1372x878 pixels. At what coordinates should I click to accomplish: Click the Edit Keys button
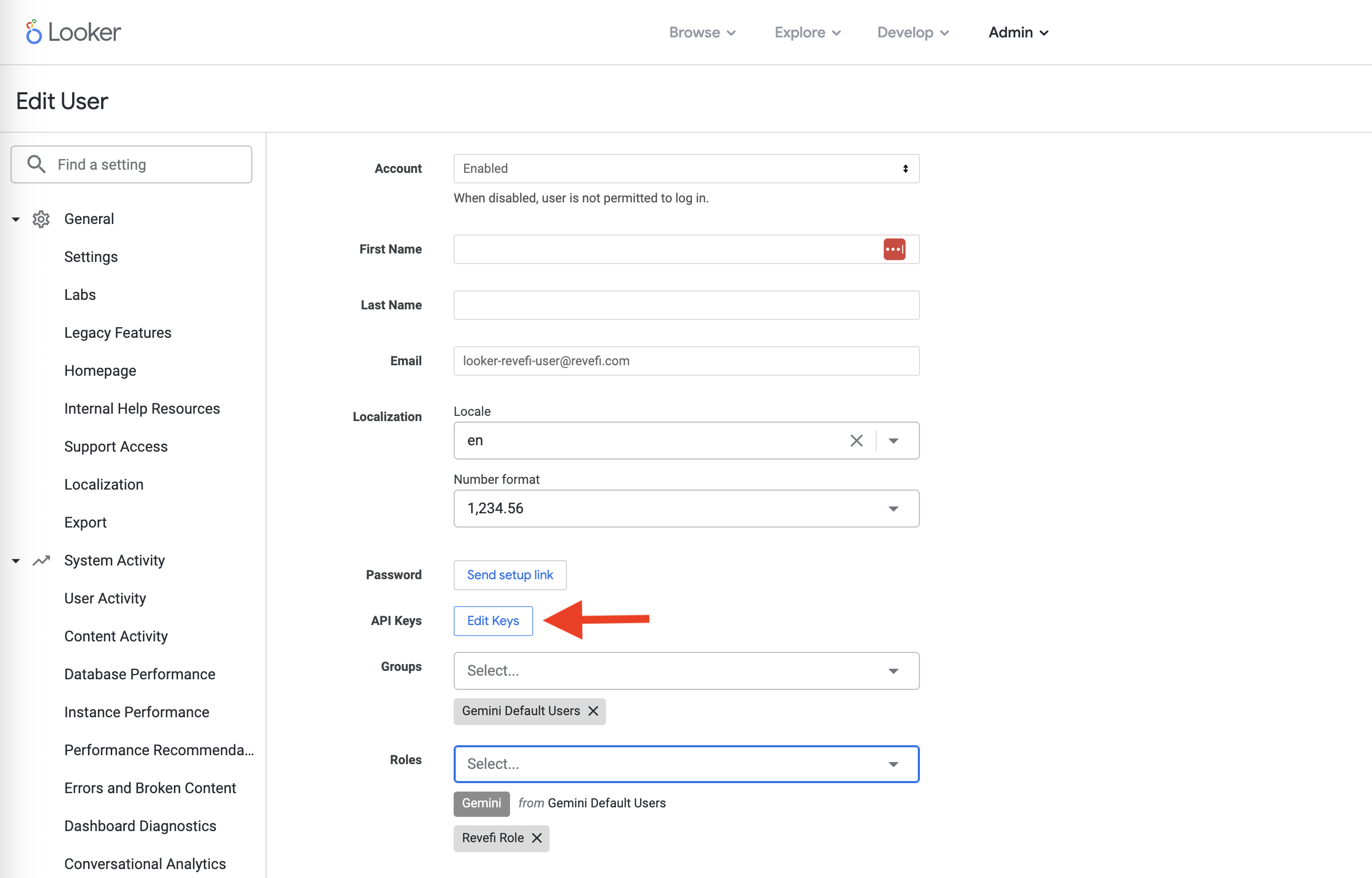(493, 621)
